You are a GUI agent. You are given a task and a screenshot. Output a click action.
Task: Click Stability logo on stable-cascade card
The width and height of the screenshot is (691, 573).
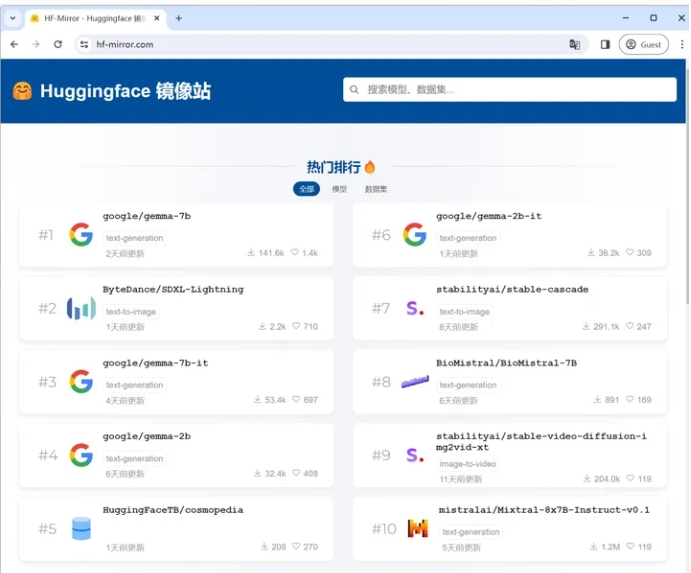pyautogui.click(x=415, y=308)
